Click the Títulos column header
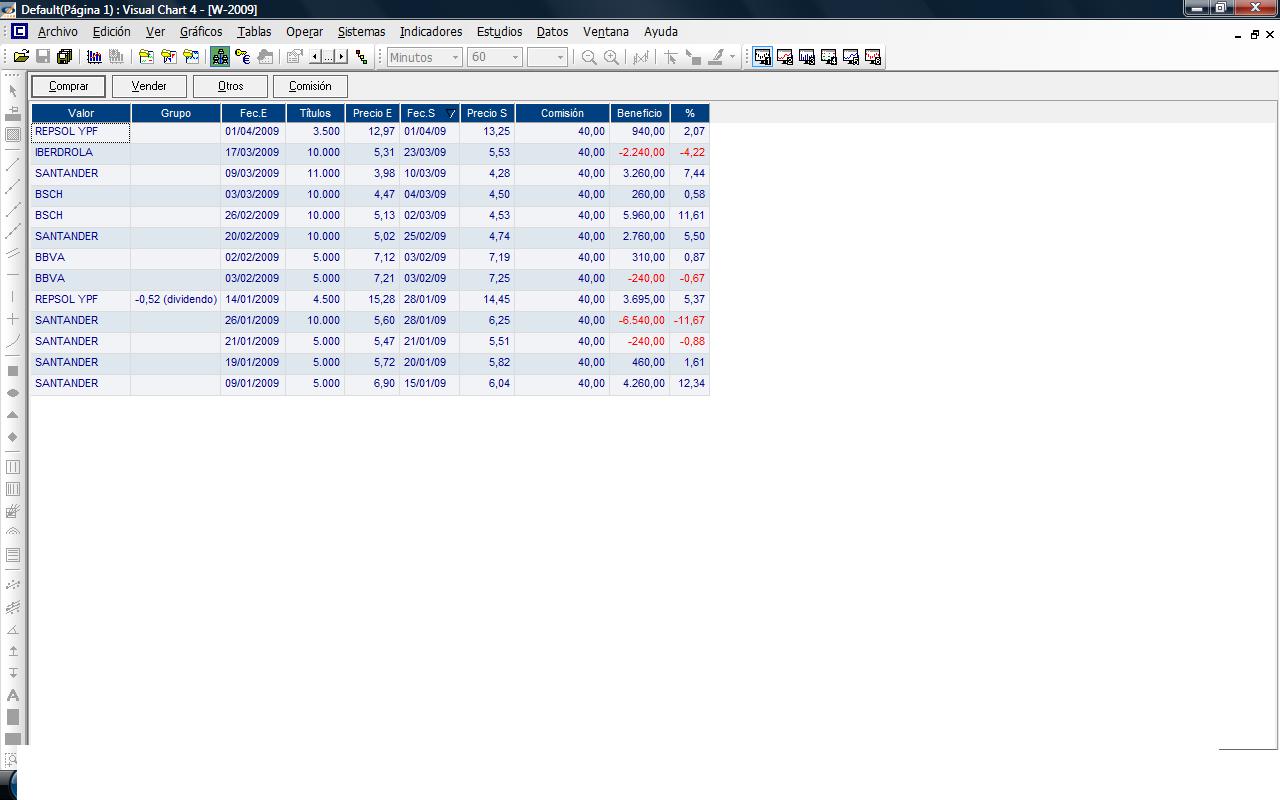 coord(315,113)
